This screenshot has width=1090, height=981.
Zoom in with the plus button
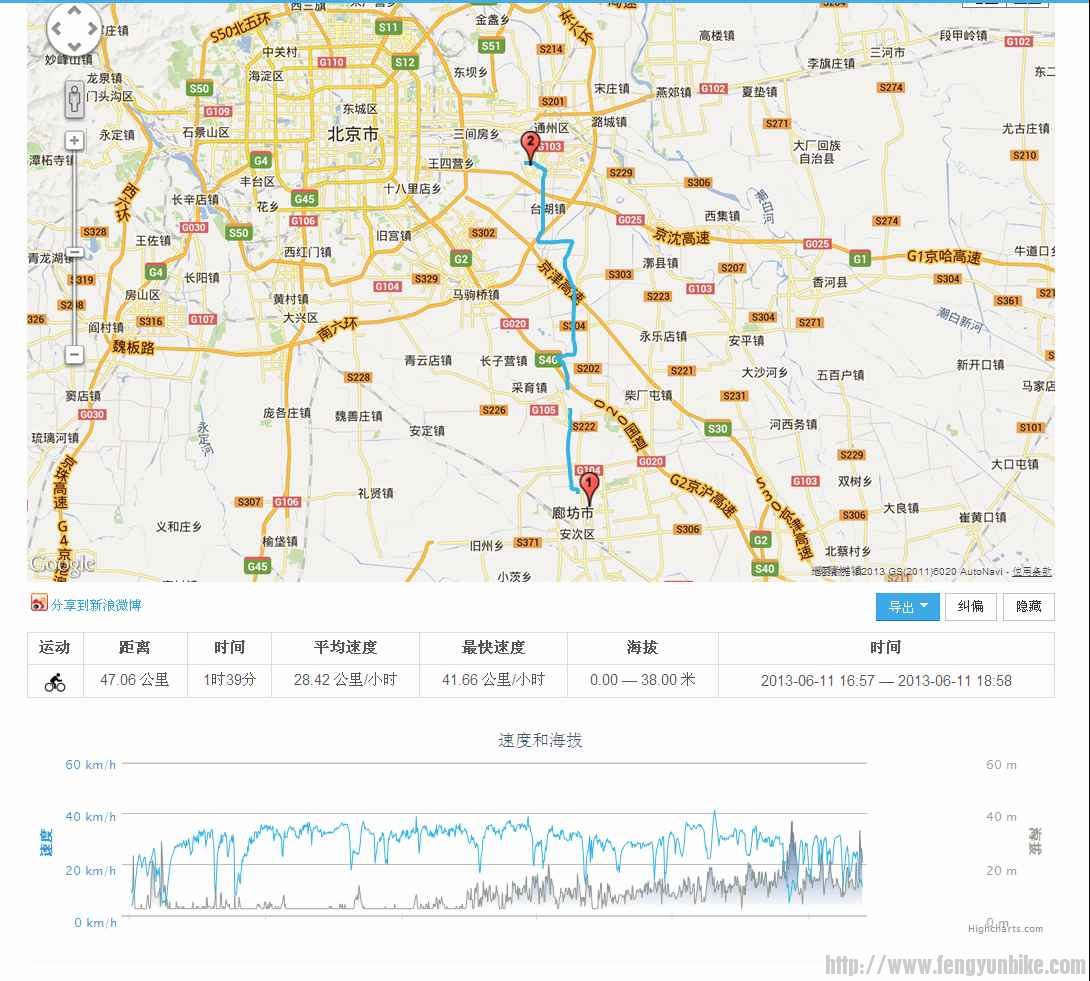(x=74, y=141)
